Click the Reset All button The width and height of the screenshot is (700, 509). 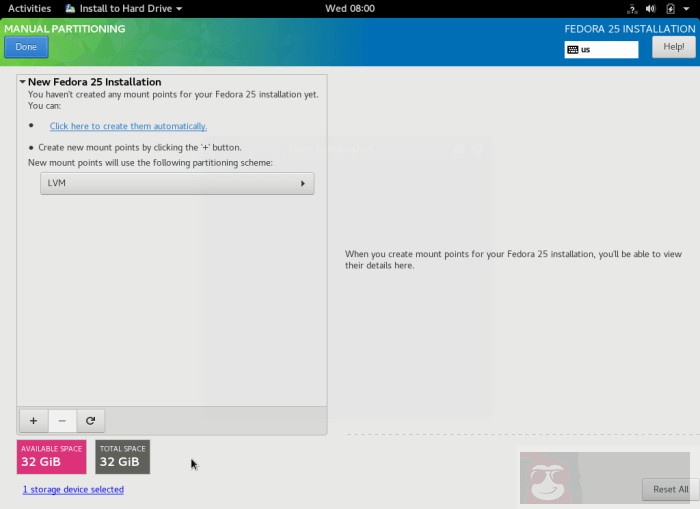(671, 489)
